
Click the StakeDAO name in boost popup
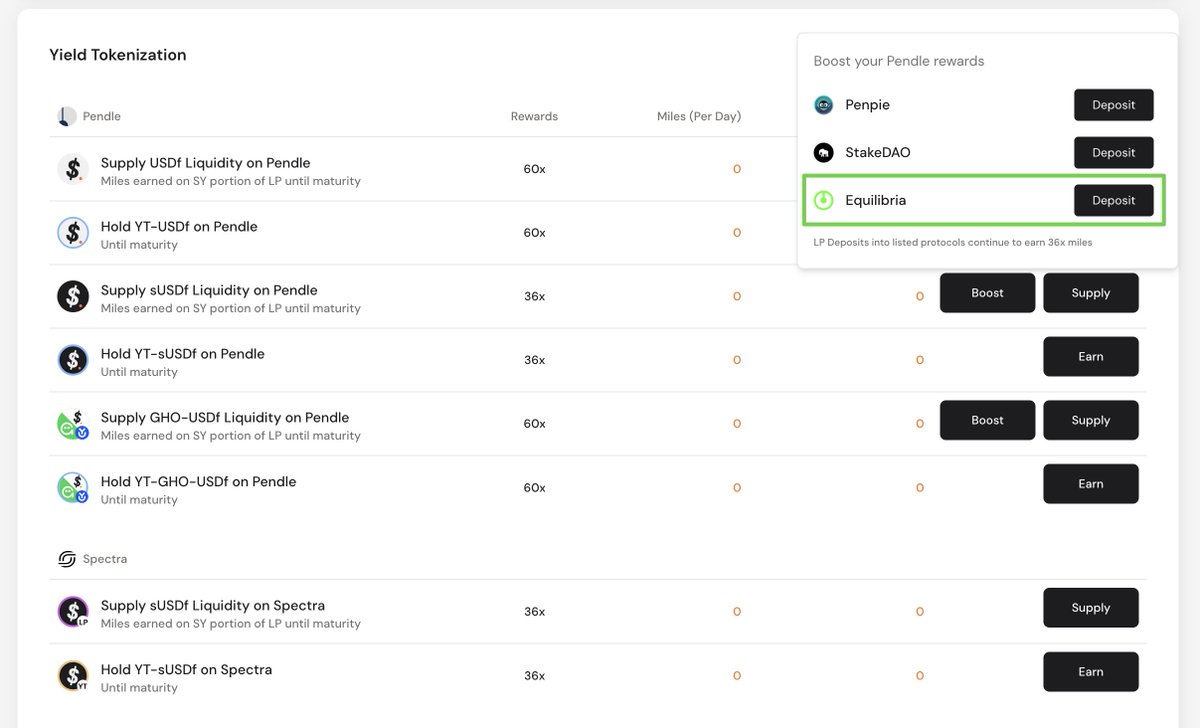(877, 153)
